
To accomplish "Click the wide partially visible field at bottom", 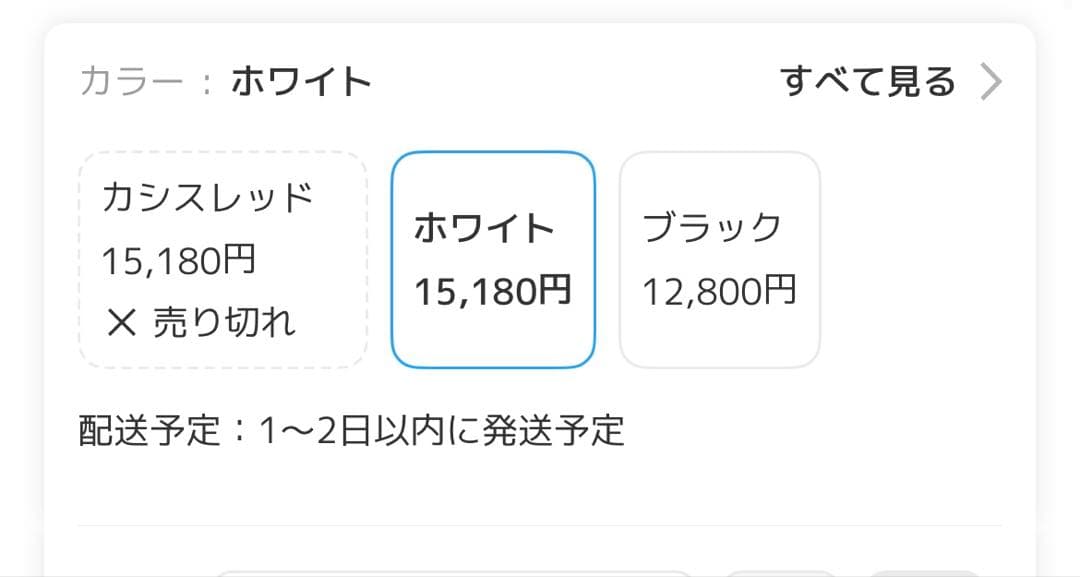I will pyautogui.click(x=455, y=573).
